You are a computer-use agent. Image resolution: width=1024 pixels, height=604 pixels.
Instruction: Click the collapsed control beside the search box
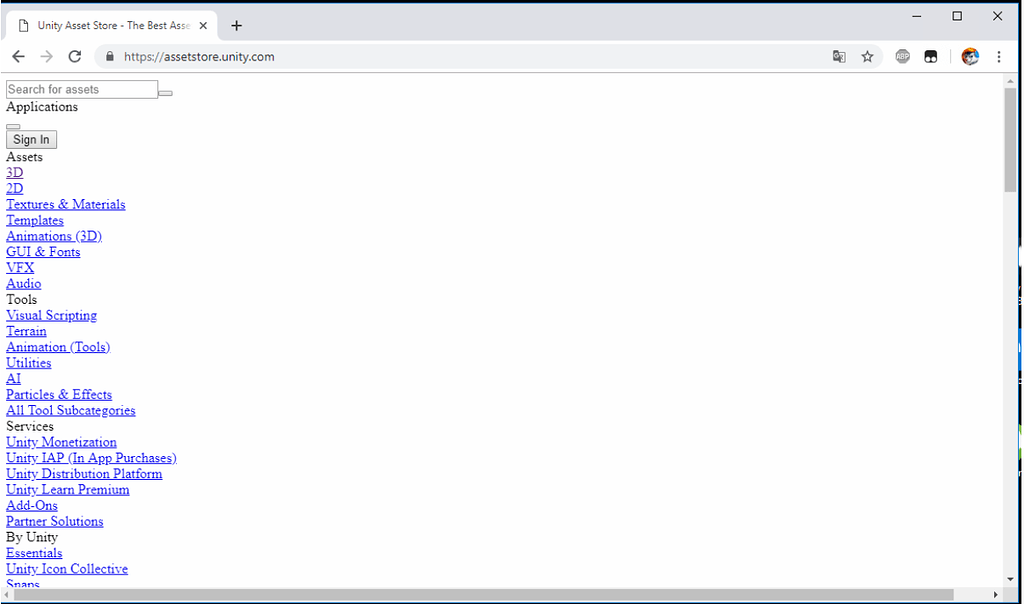point(165,92)
